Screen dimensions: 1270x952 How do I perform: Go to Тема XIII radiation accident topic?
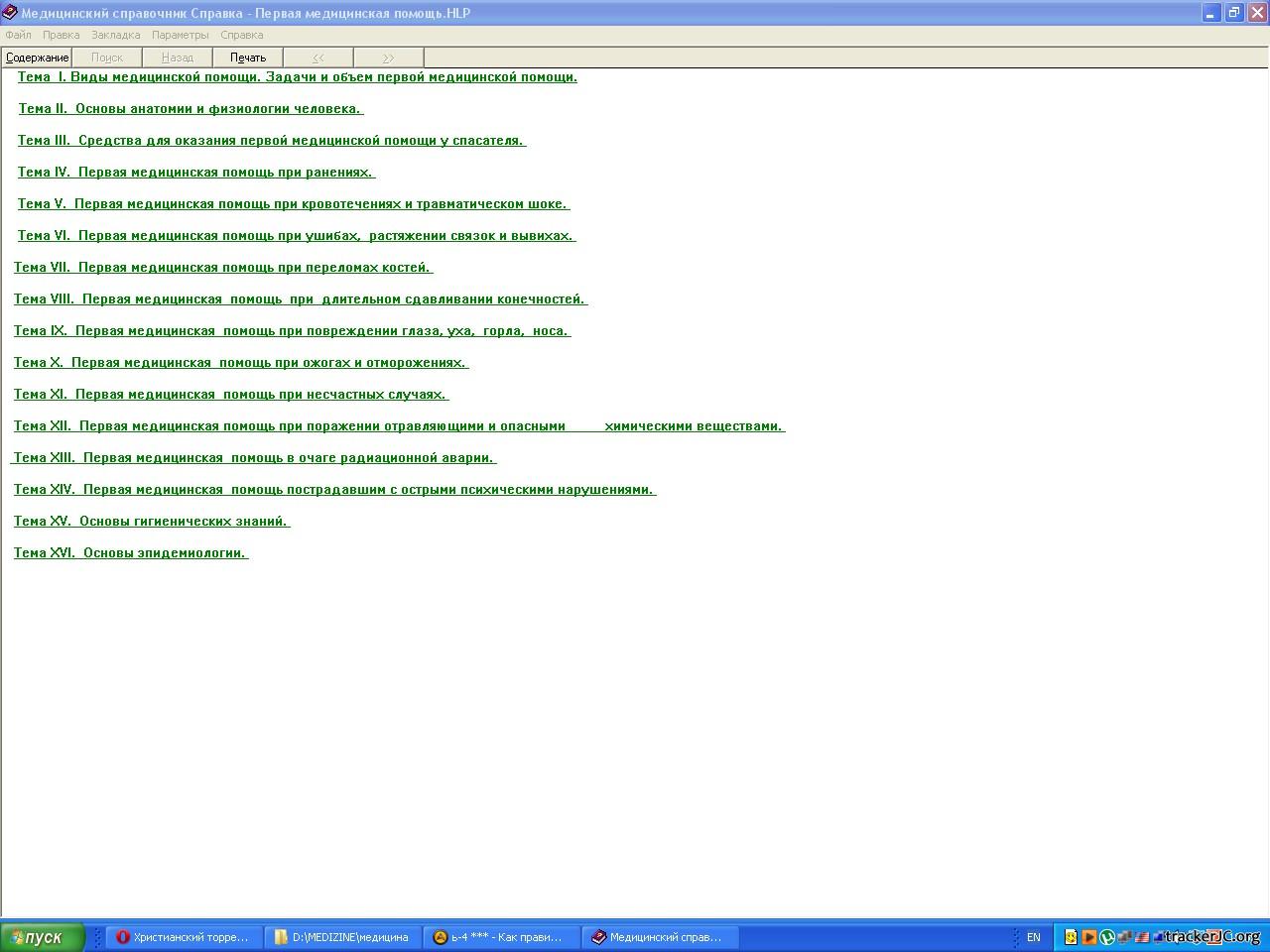252,458
